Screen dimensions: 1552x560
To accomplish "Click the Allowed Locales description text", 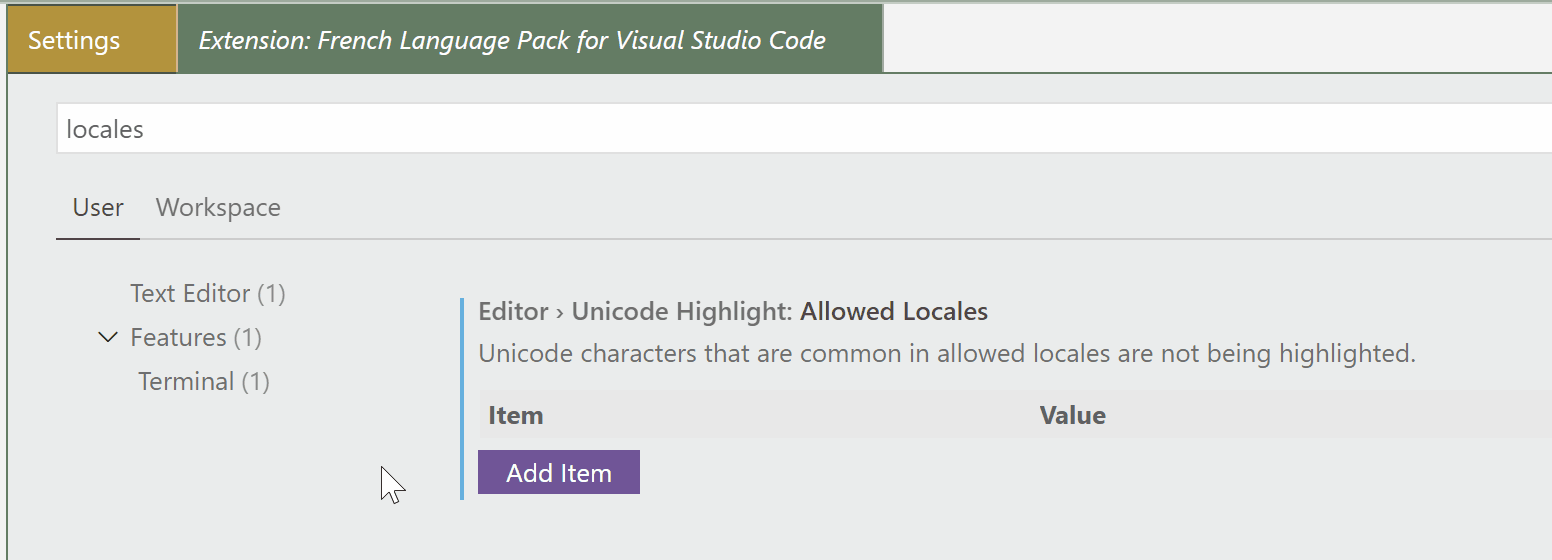I will [946, 354].
